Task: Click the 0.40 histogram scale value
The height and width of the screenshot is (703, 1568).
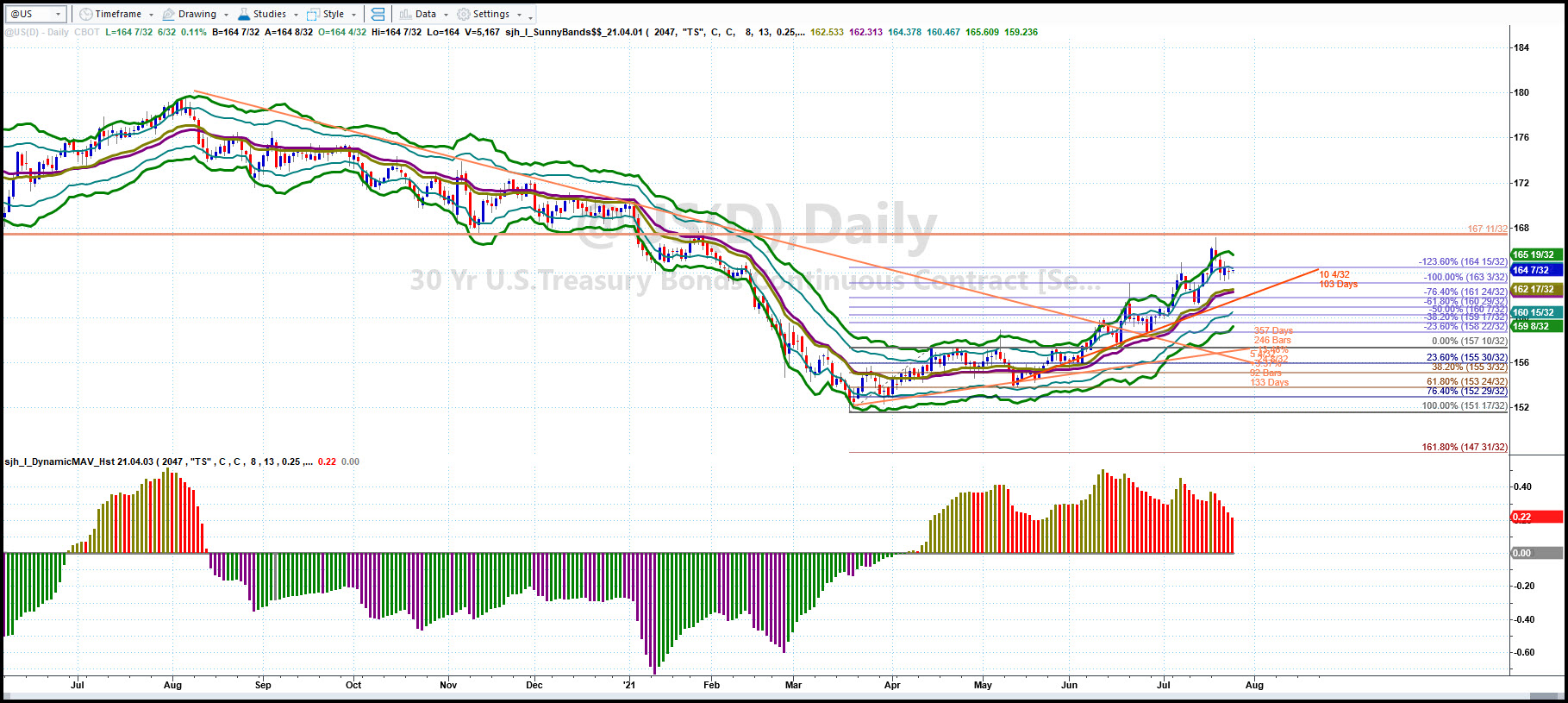Action: pos(1523,486)
